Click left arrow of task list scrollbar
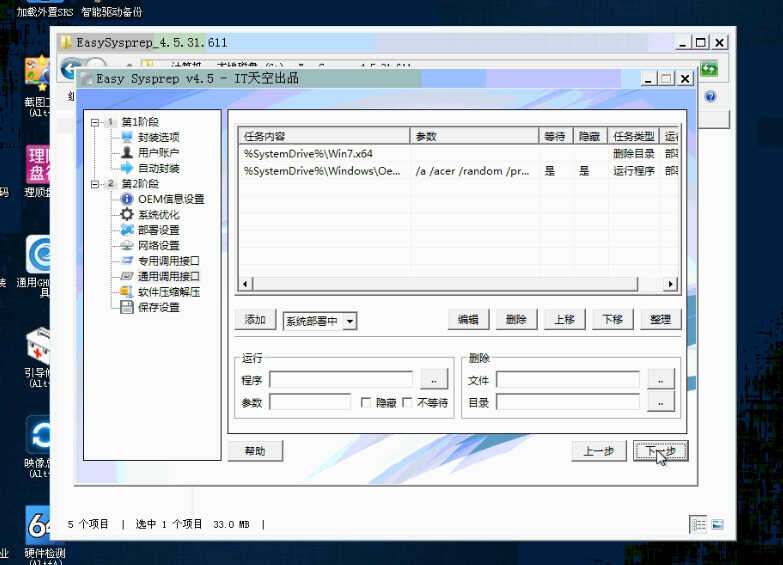 (x=245, y=284)
